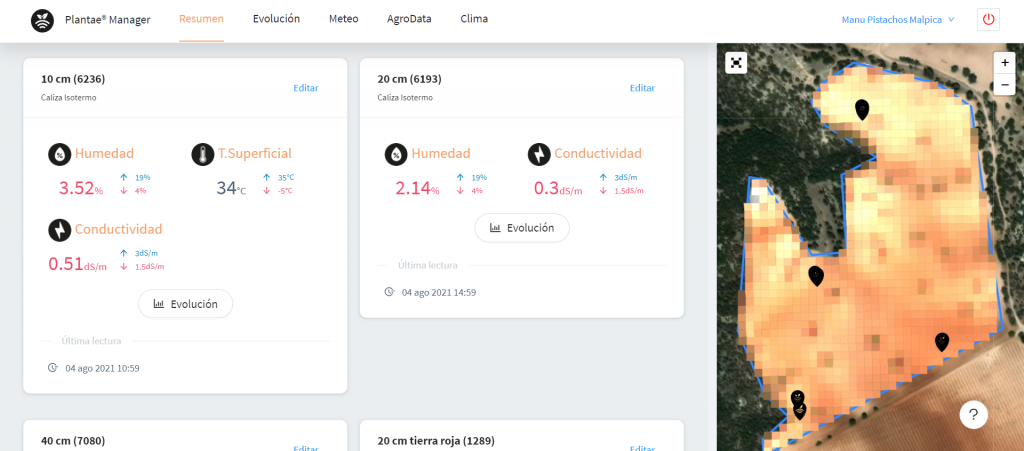Click the Plantae Manager title text

pos(108,20)
